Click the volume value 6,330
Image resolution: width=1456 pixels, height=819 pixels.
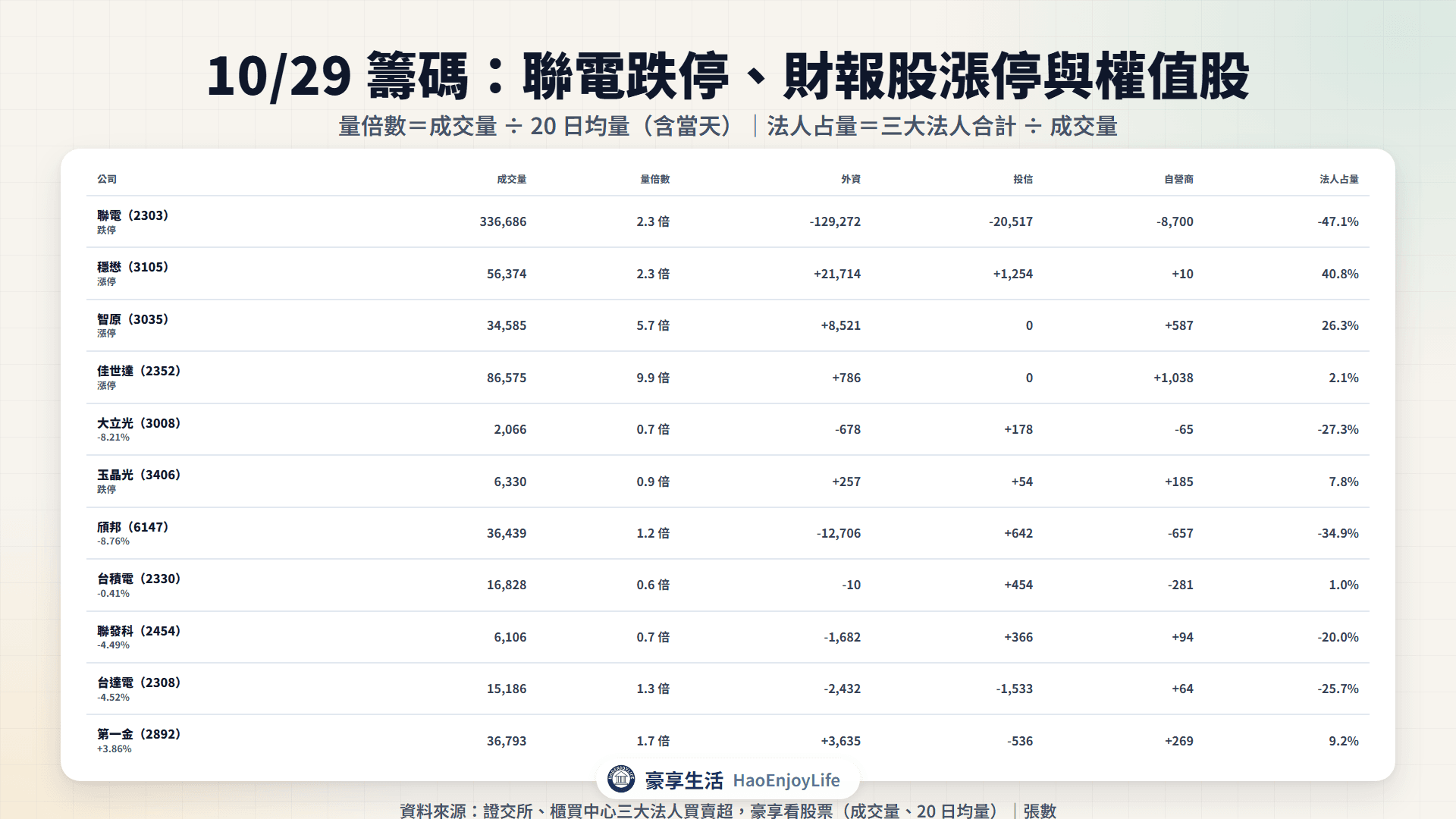(510, 482)
